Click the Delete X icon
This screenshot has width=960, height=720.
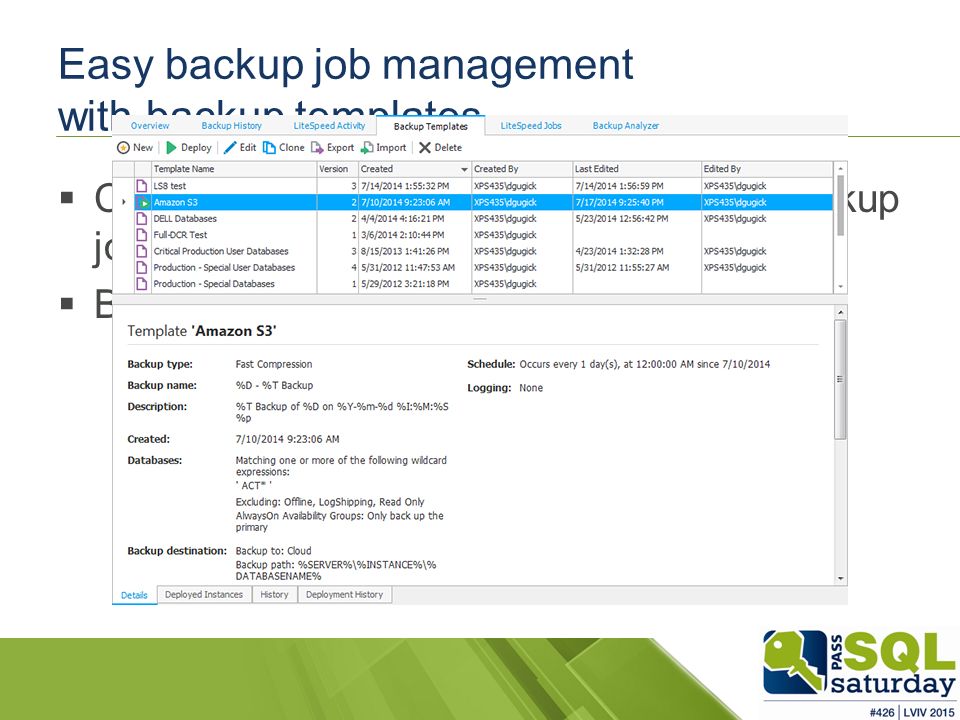[425, 148]
